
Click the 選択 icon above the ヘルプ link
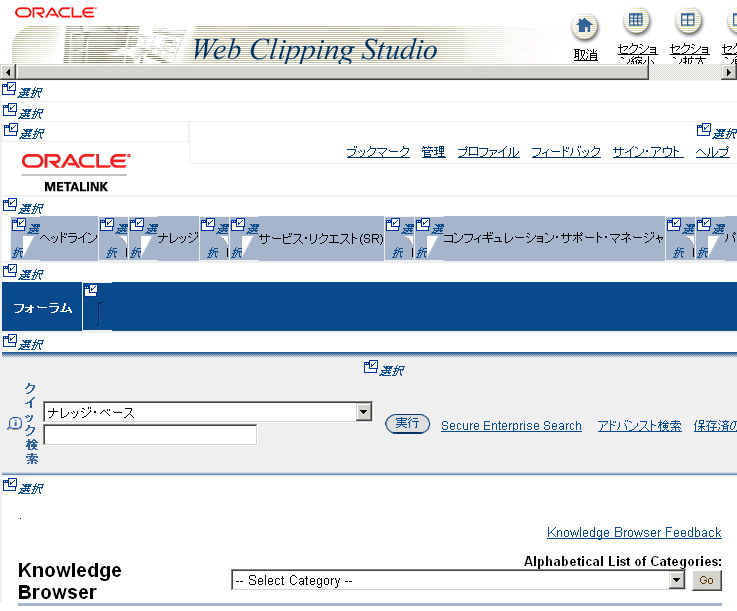pyautogui.click(x=704, y=130)
